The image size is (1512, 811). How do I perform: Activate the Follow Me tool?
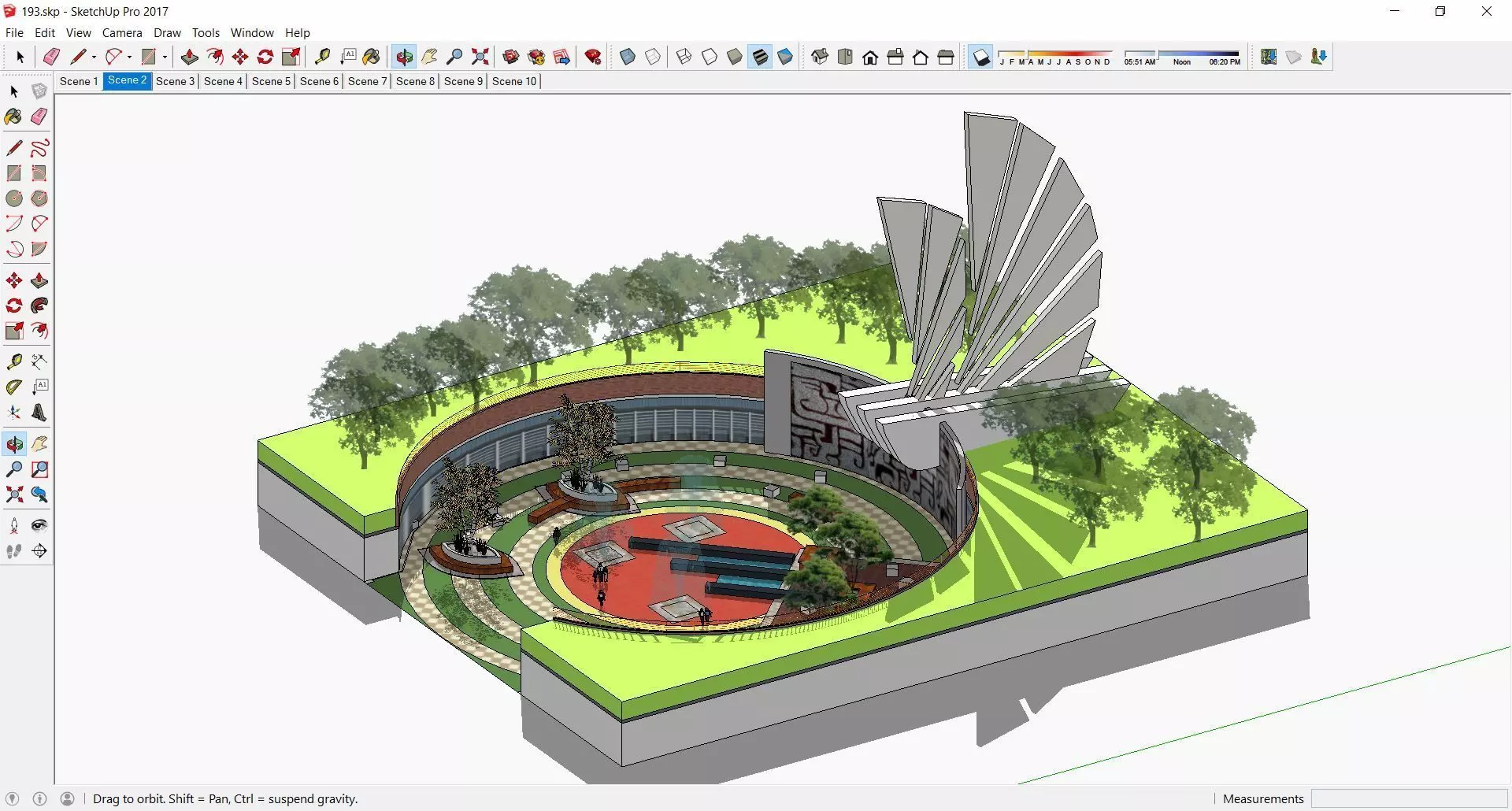(x=39, y=306)
